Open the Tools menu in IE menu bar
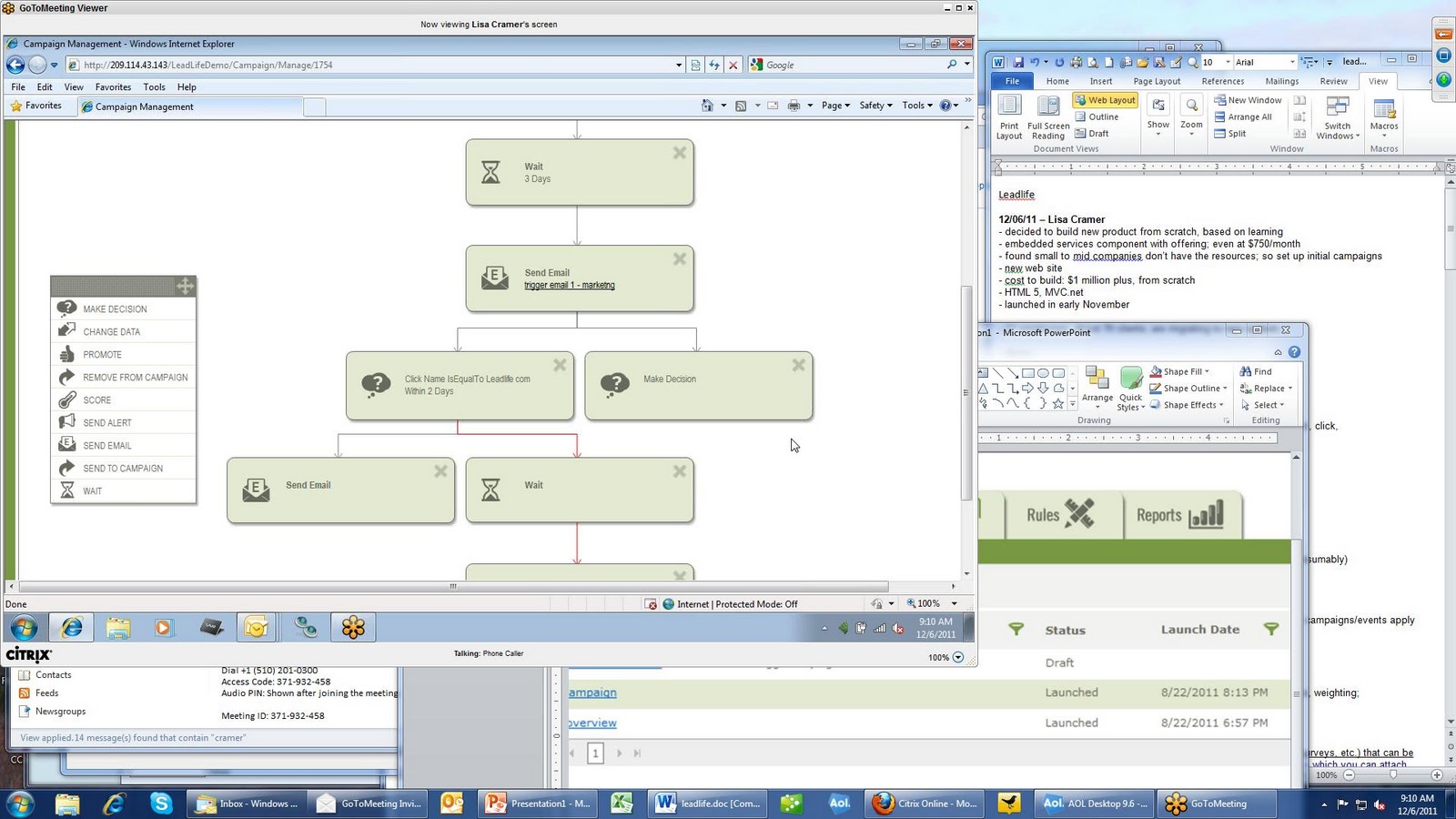Screen dimensions: 1456x819 154,87
